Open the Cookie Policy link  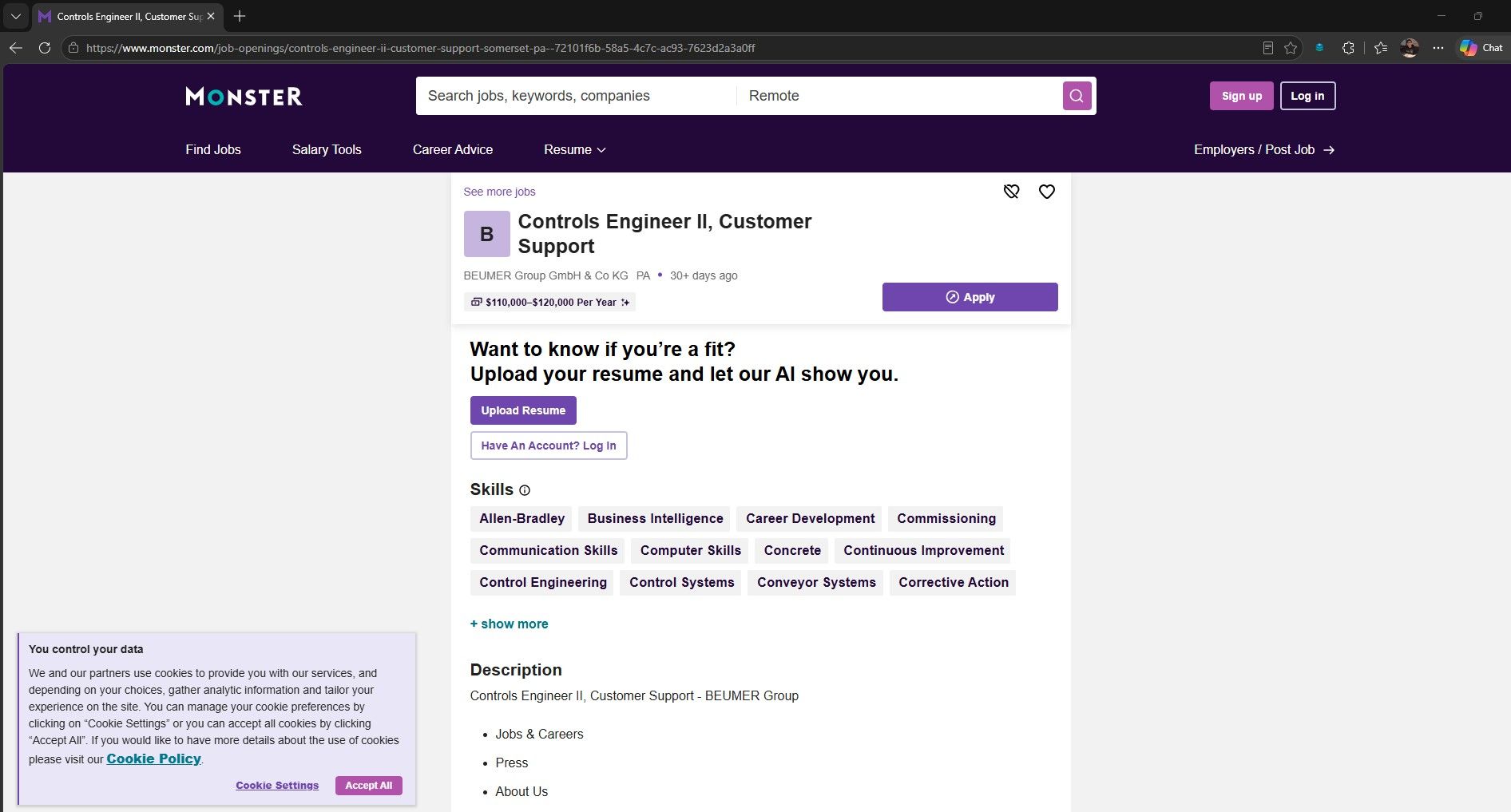(x=153, y=759)
